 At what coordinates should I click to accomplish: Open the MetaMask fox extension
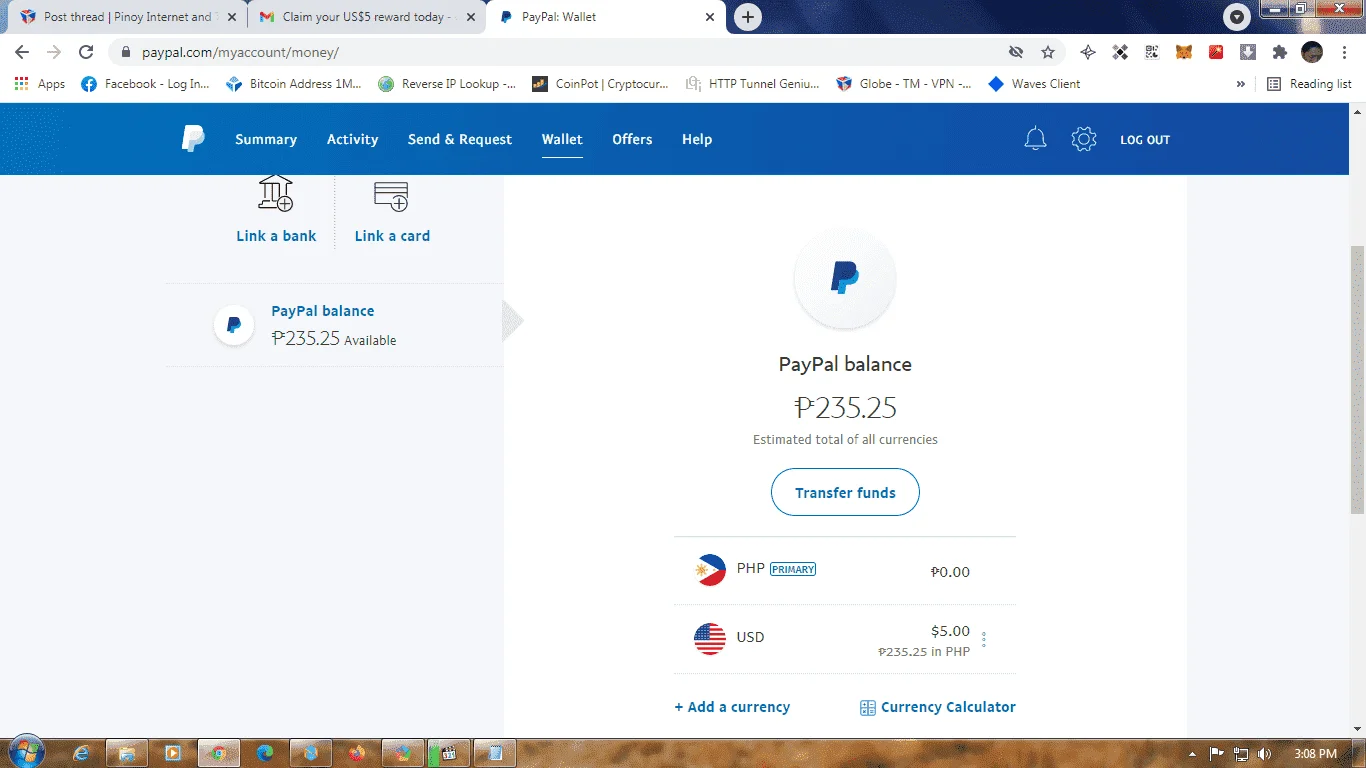click(x=1184, y=52)
